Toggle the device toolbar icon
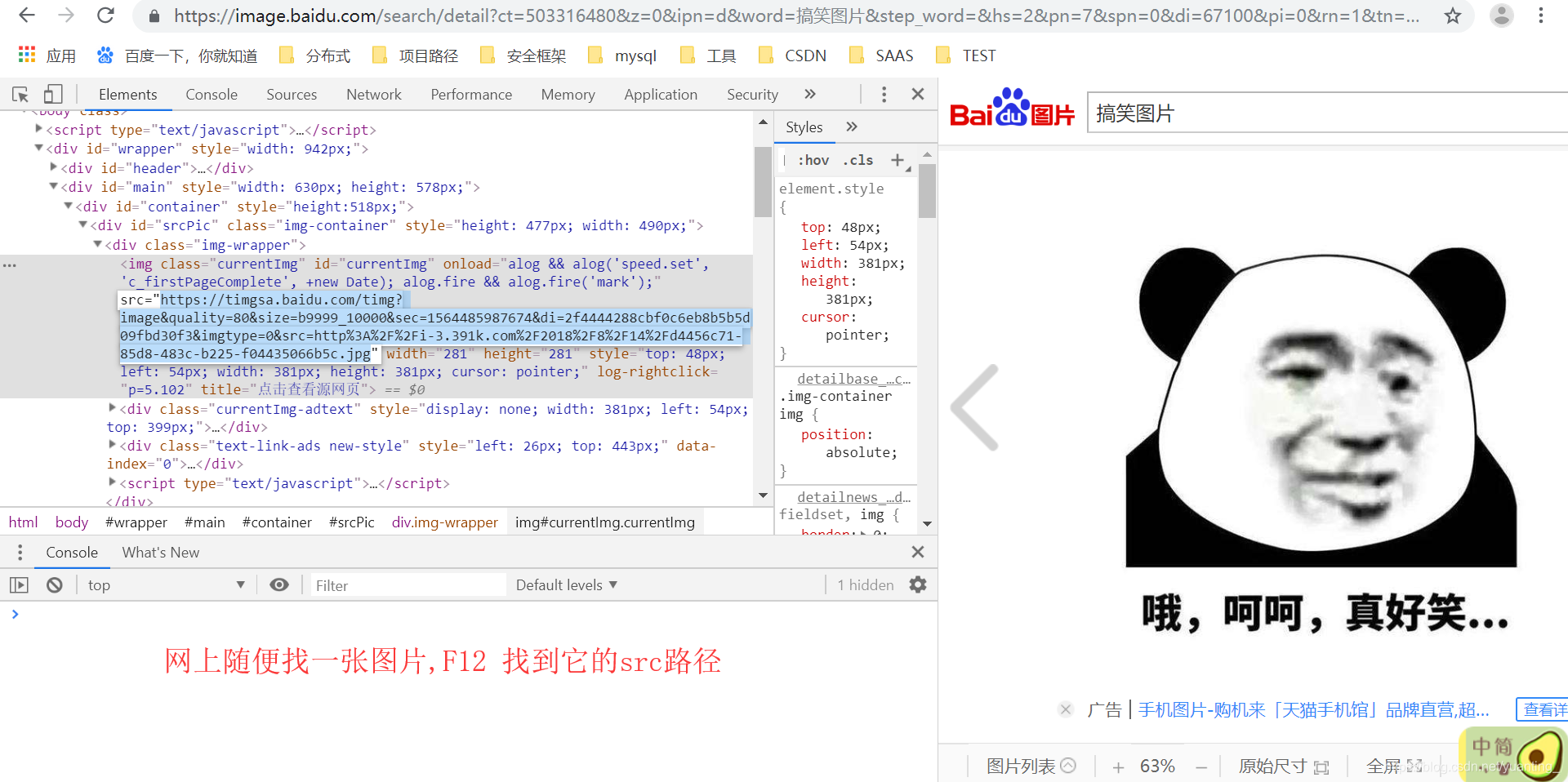Viewport: 1568px width, 782px height. pyautogui.click(x=53, y=95)
